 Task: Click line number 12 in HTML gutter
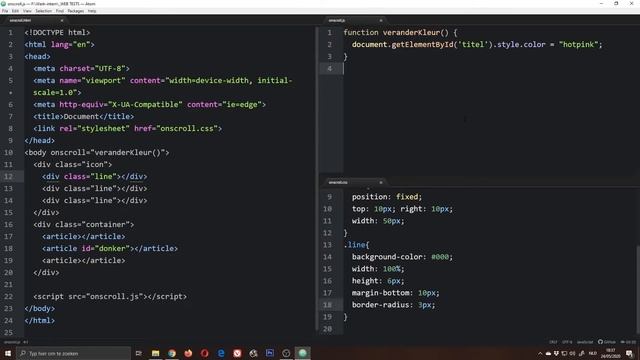click(8, 176)
